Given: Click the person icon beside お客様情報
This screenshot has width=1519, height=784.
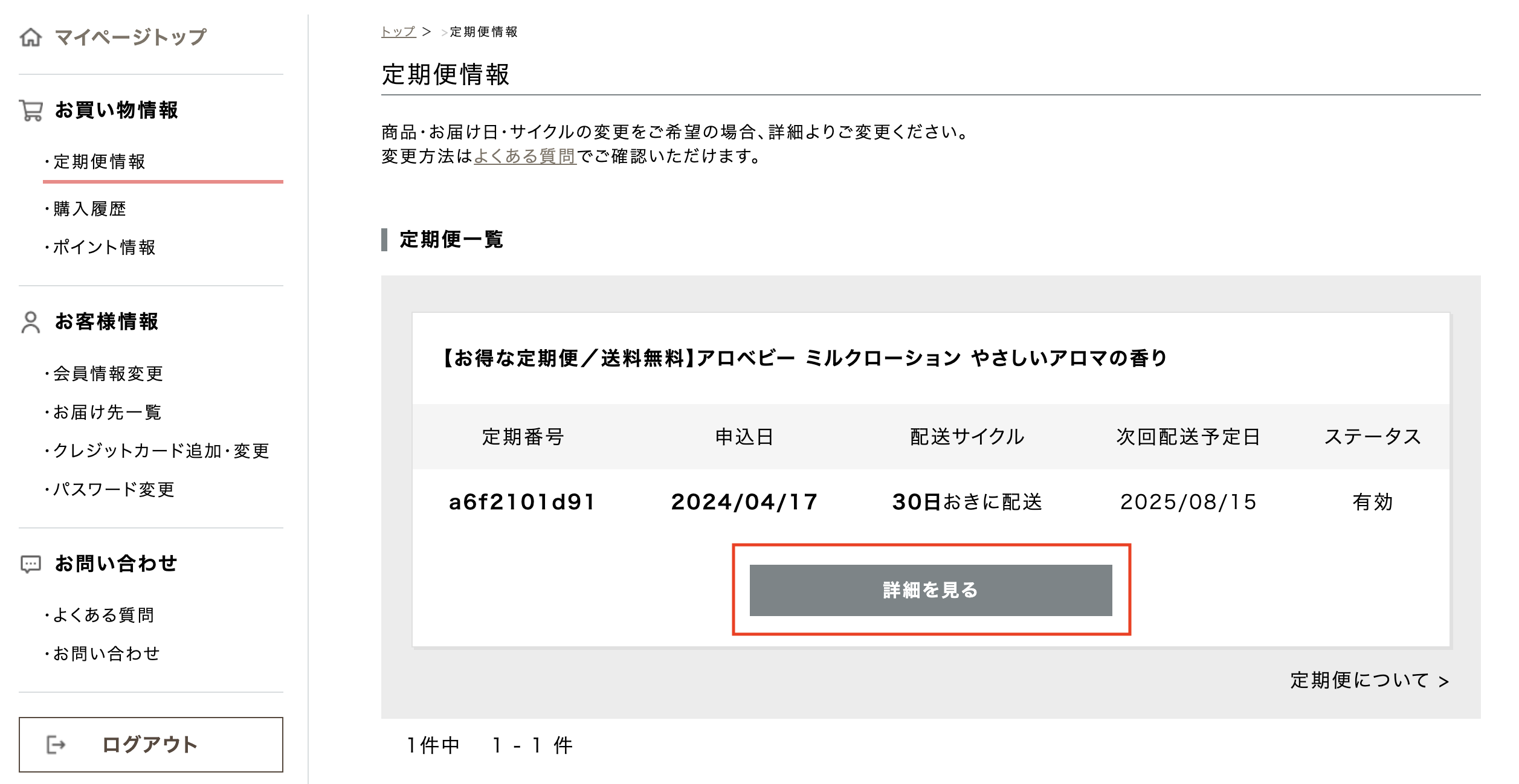Looking at the screenshot, I should pyautogui.click(x=30, y=323).
